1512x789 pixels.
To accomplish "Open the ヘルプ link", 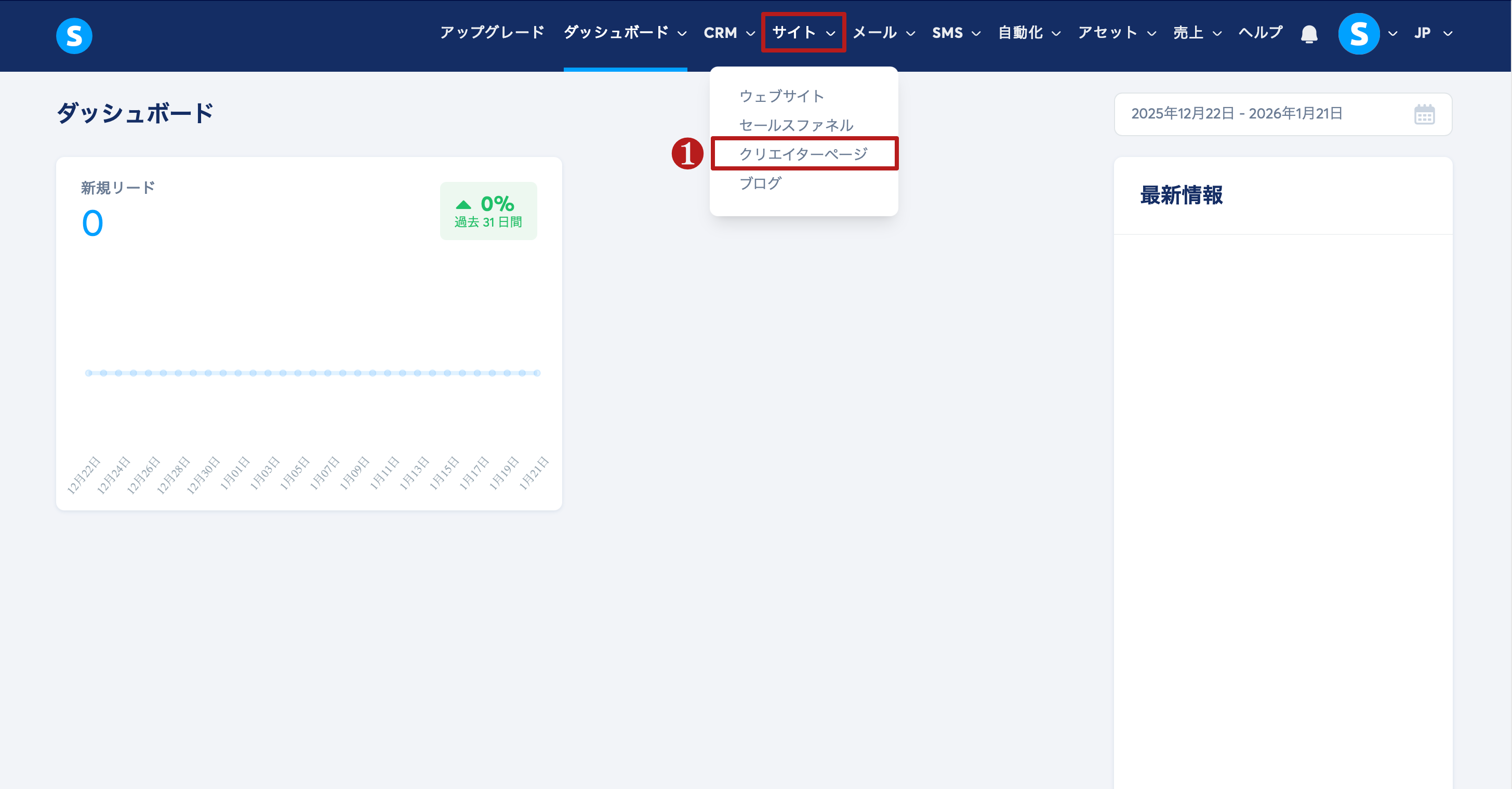I will pyautogui.click(x=1260, y=33).
